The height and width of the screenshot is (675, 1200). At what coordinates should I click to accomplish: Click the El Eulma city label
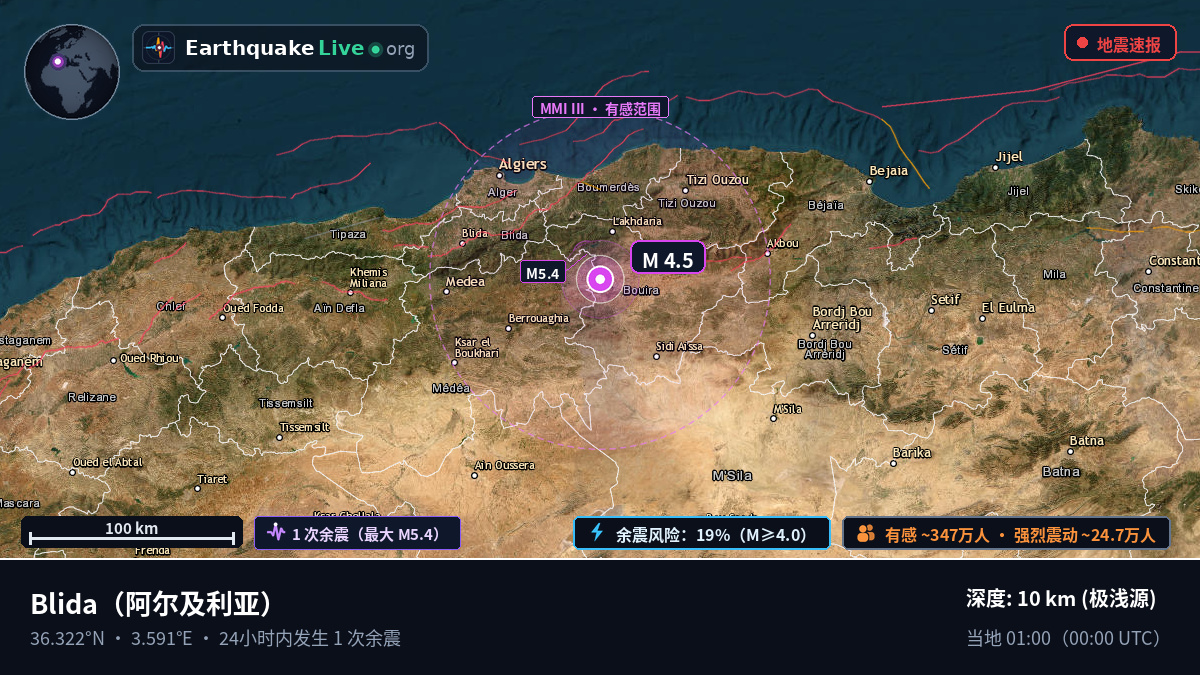[x=1008, y=307]
